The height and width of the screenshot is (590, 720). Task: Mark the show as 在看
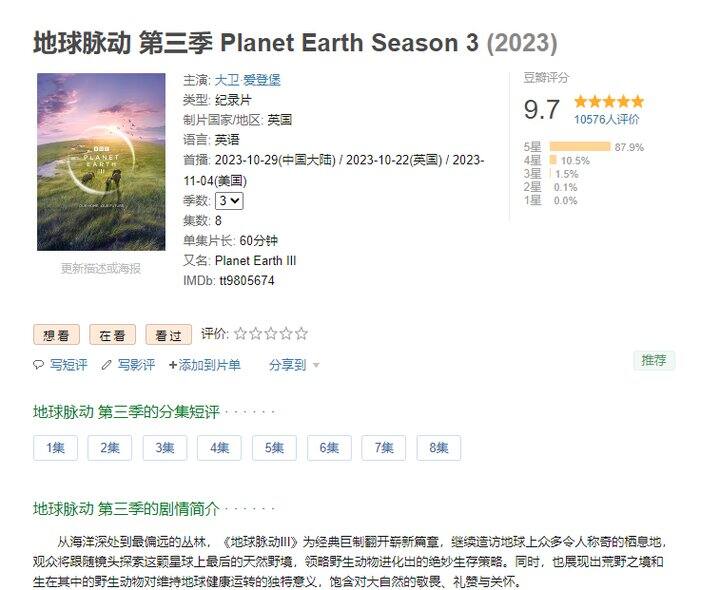tap(112, 335)
